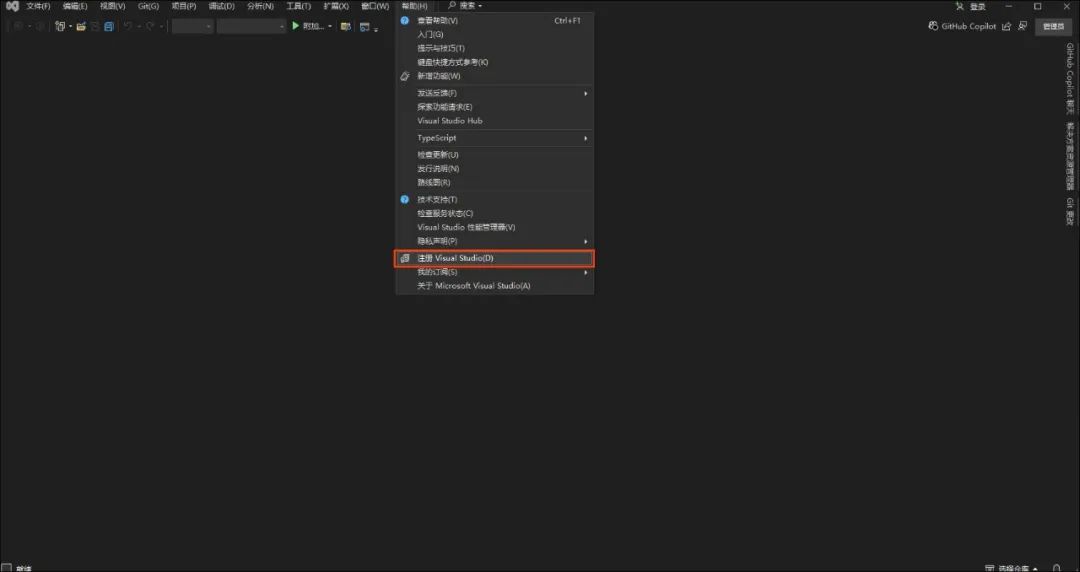The width and height of the screenshot is (1080, 572).
Task: Click the sign-in person icon
Action: (960, 6)
